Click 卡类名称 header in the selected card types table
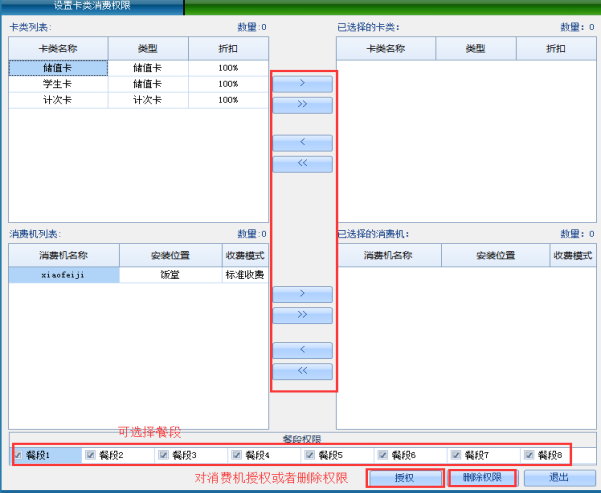Image resolution: width=601 pixels, height=493 pixels. (386, 49)
